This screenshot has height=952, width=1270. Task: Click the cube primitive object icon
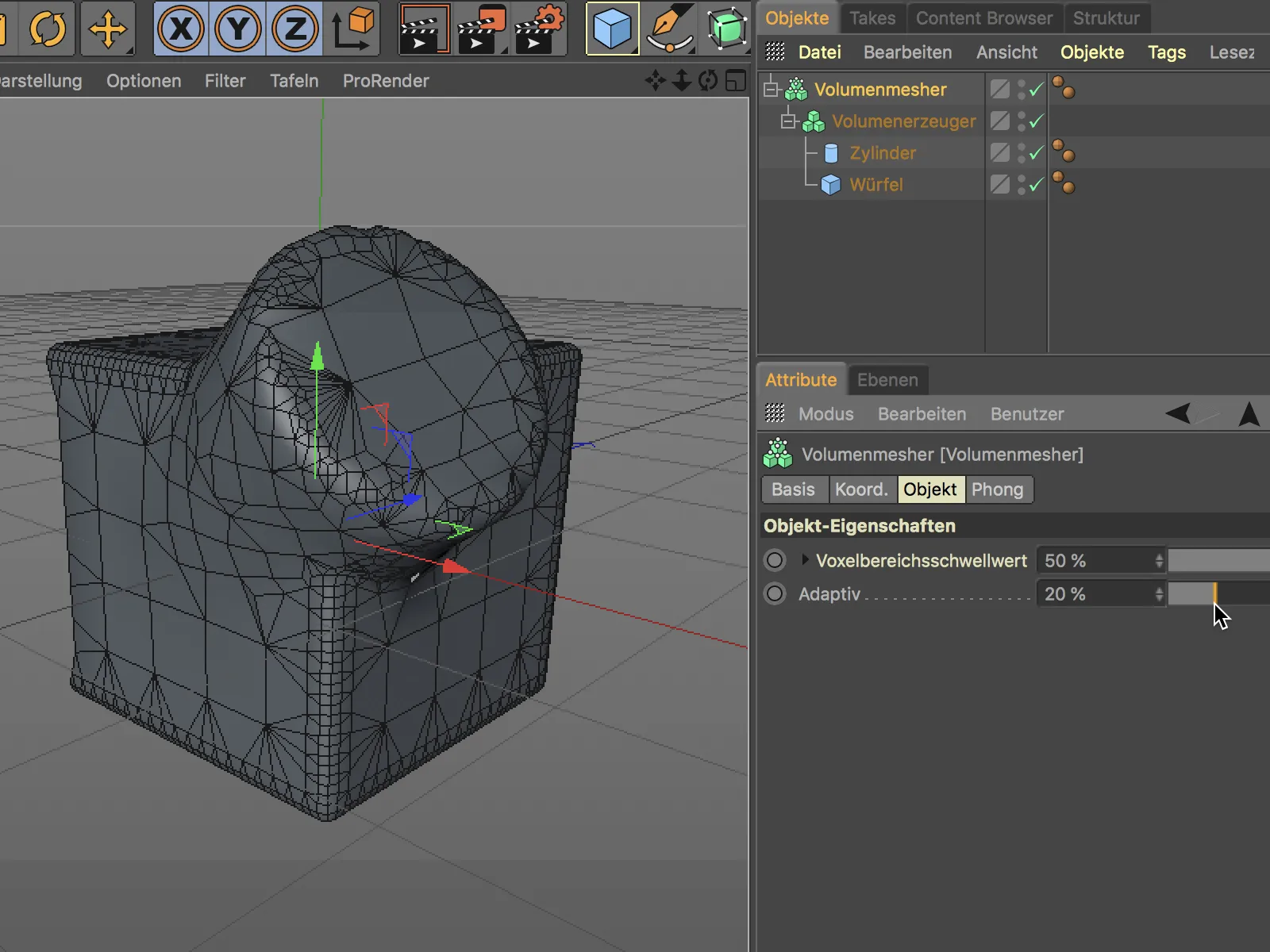click(612, 29)
